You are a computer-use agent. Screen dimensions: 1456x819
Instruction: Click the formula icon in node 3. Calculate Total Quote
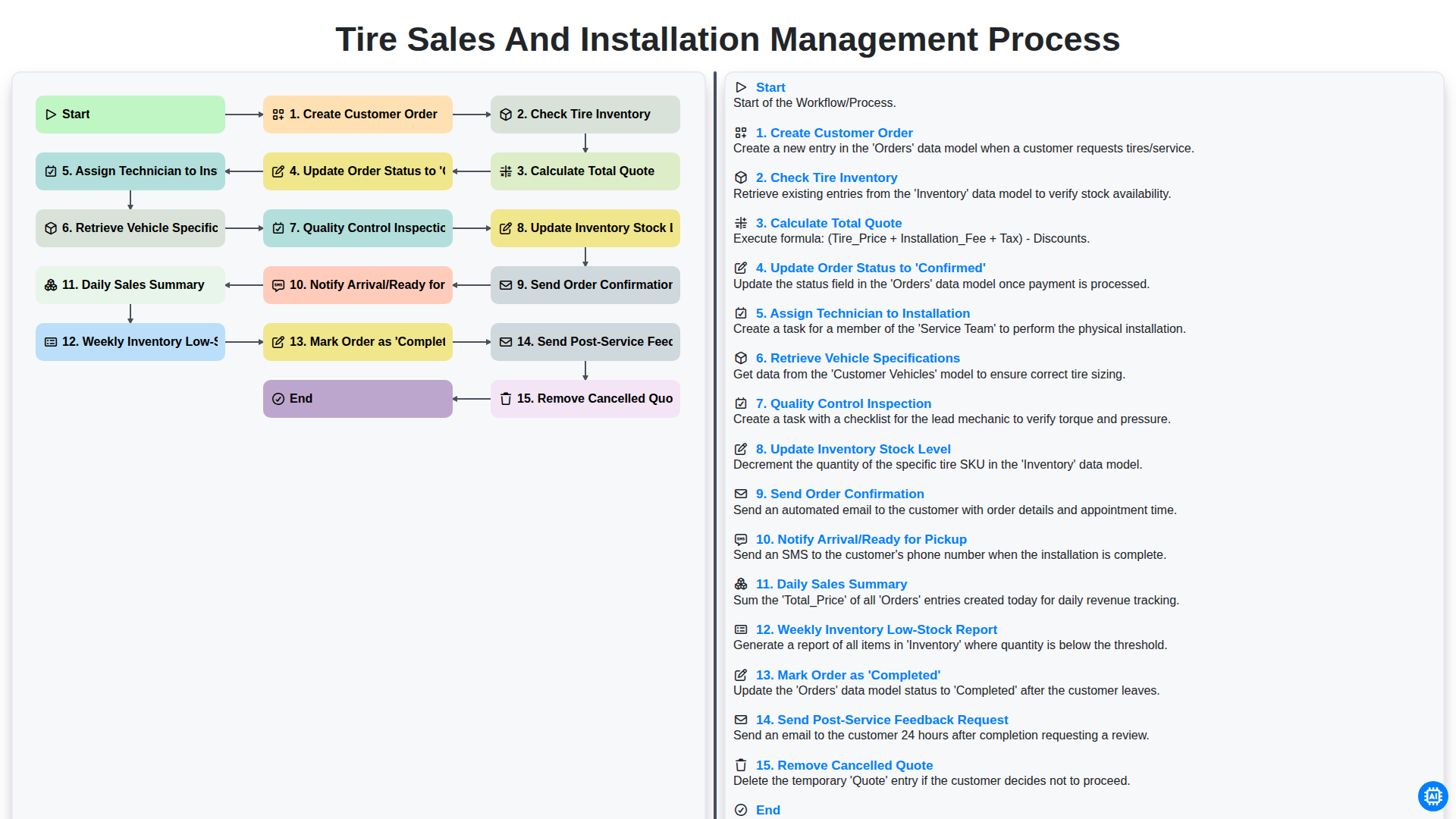(x=506, y=171)
